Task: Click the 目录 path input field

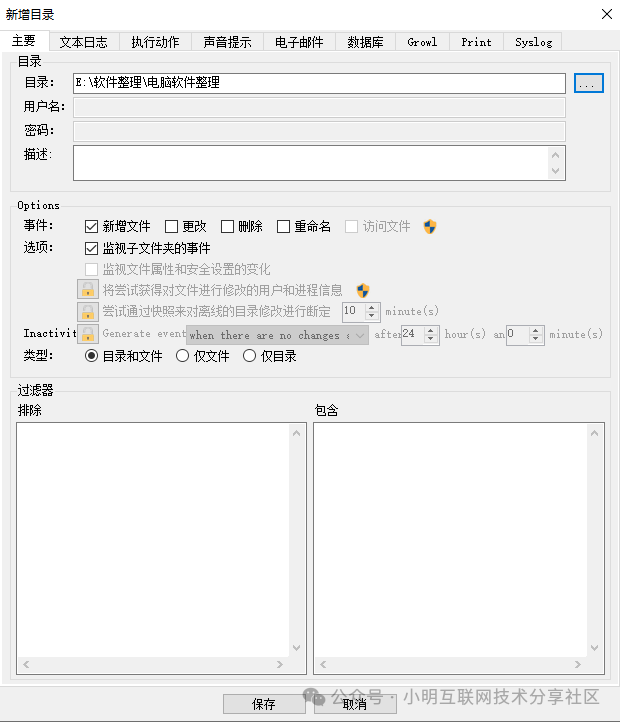Action: click(x=319, y=83)
